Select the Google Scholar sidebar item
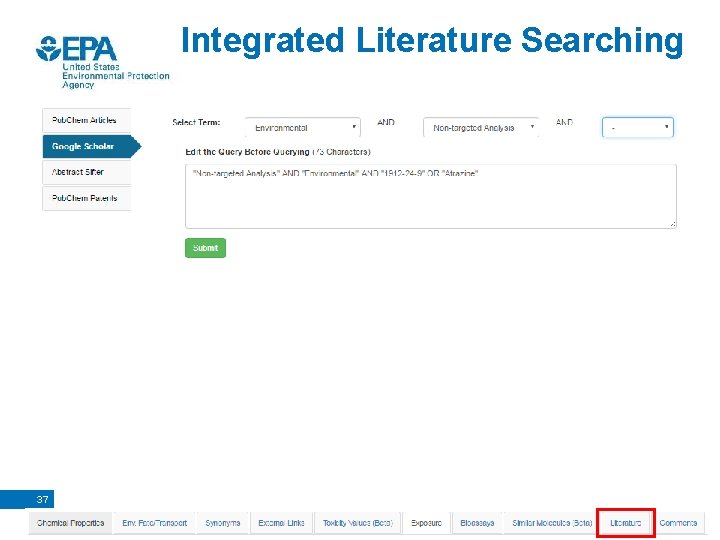Screen dimensions: 720x540 pos(91,146)
